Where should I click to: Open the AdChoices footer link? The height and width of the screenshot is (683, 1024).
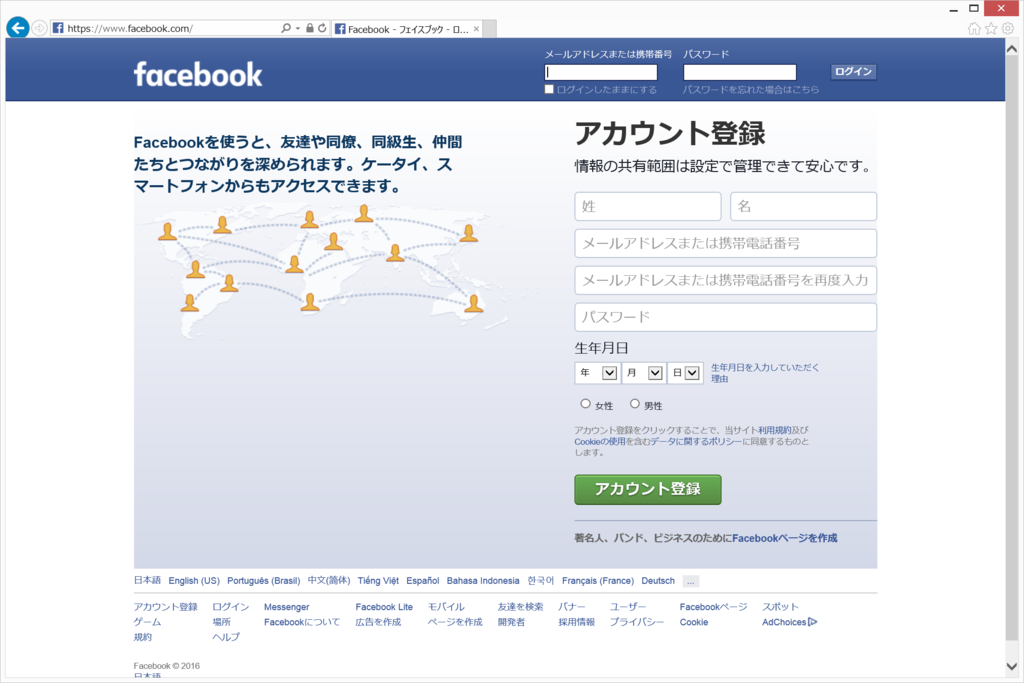point(790,622)
